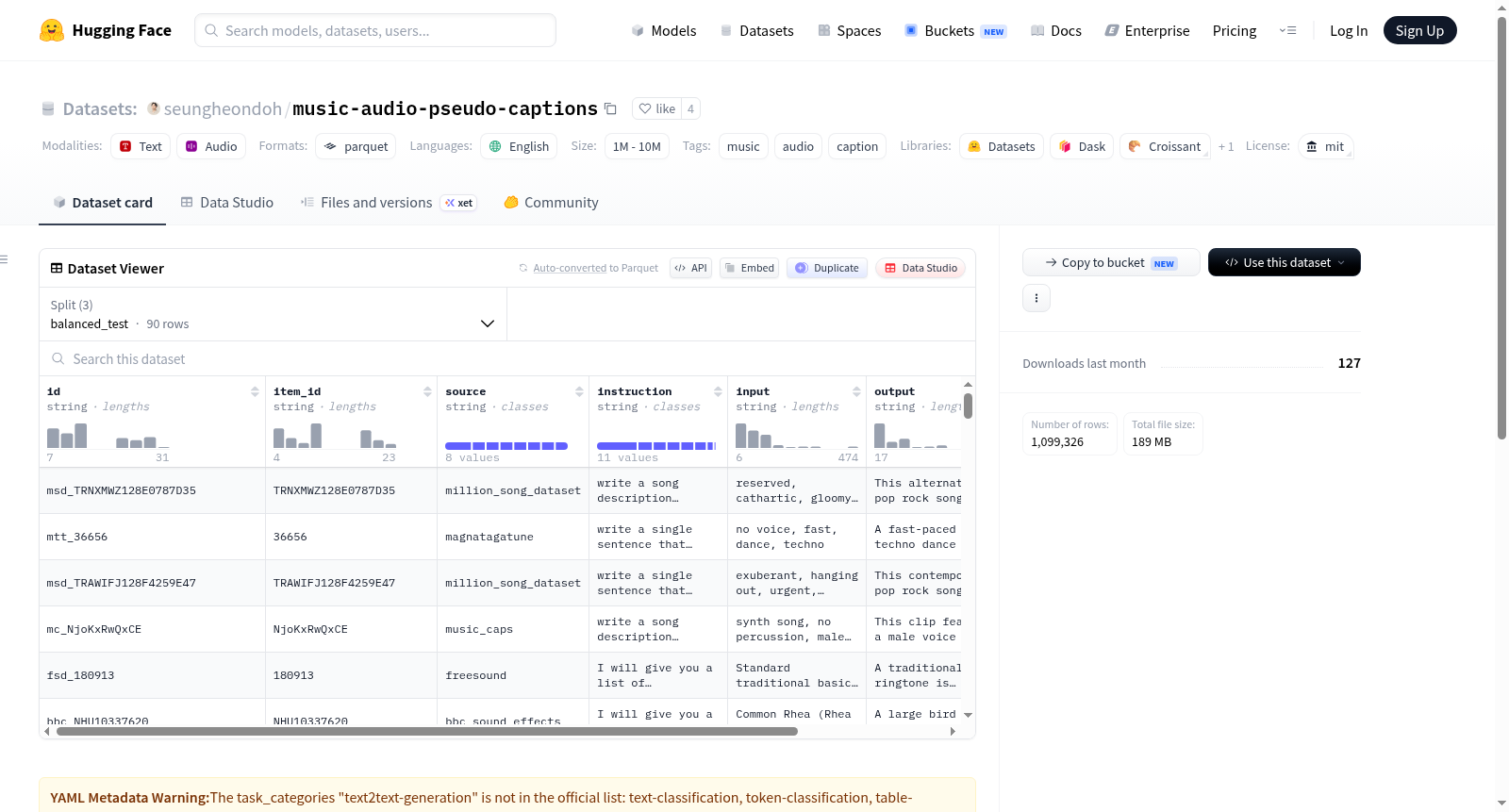
Task: Select the Text modality tag
Action: pos(141,146)
